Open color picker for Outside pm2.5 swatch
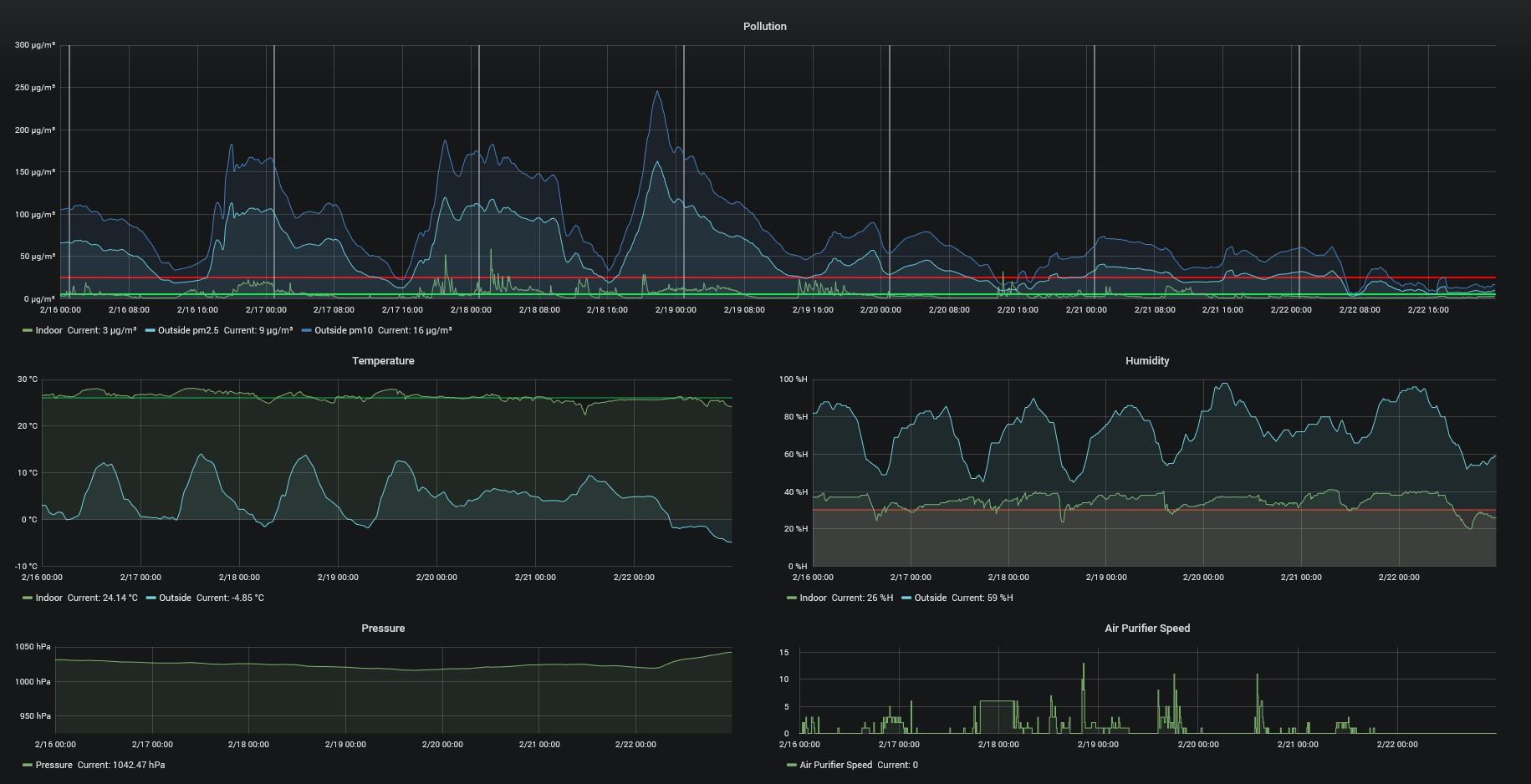Viewport: 1531px width, 784px height. (x=151, y=331)
